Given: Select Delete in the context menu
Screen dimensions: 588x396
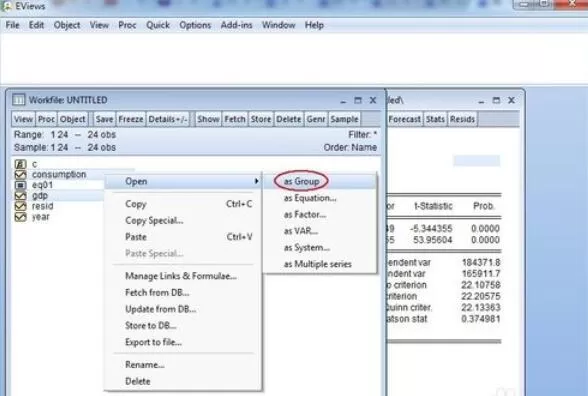Looking at the screenshot, I should point(183,381).
